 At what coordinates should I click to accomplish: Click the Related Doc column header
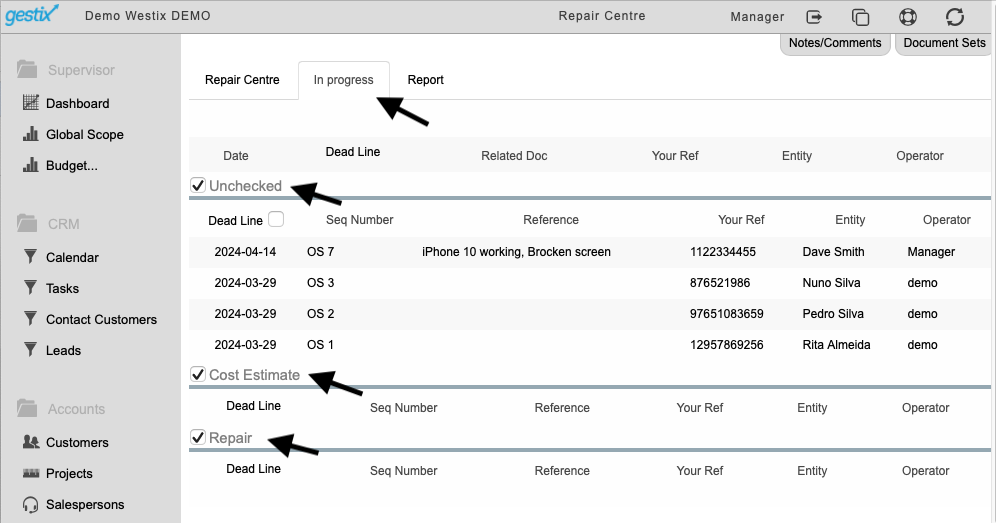[514, 156]
